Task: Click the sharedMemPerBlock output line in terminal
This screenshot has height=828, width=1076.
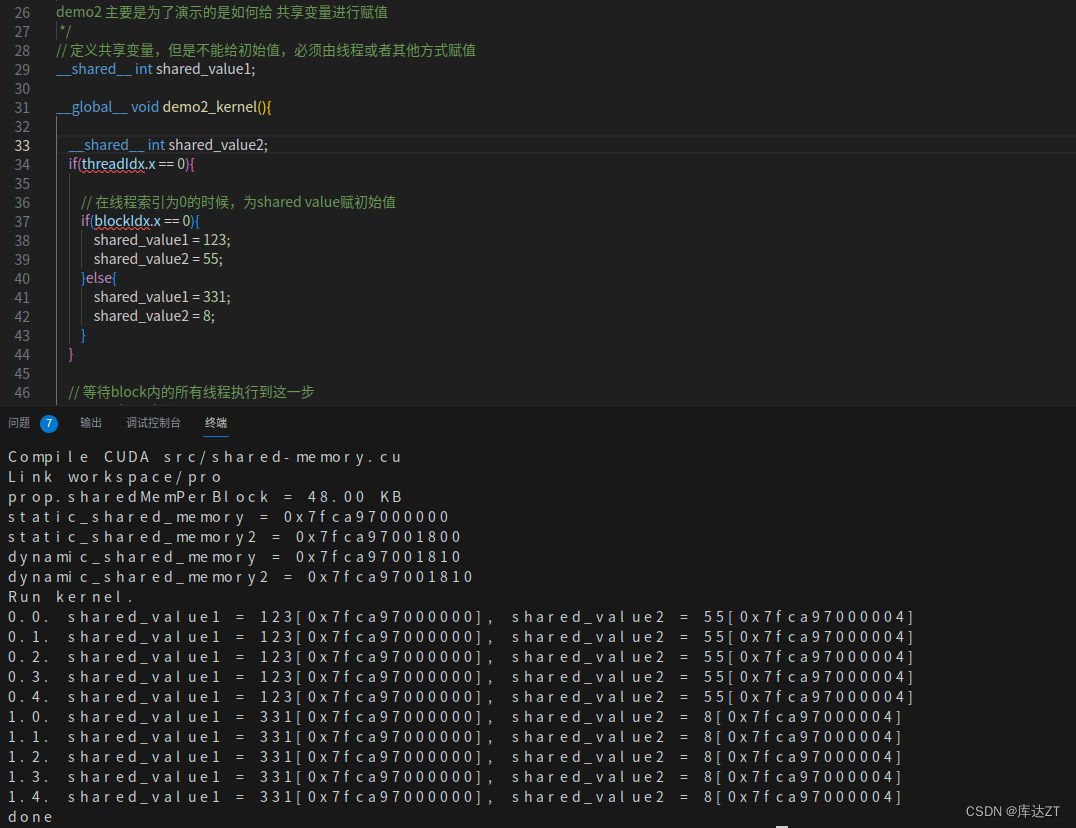Action: (x=160, y=496)
